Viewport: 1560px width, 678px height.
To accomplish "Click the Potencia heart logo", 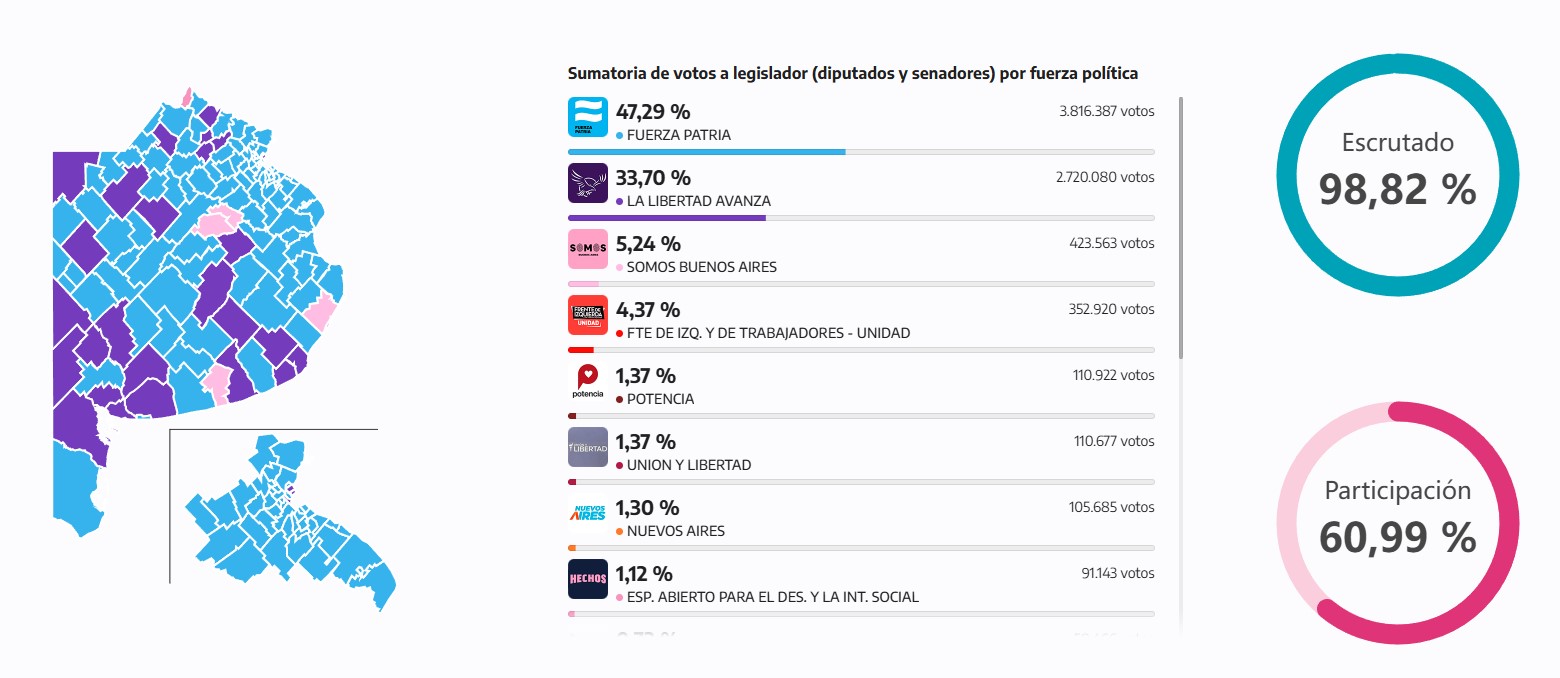I will 587,381.
